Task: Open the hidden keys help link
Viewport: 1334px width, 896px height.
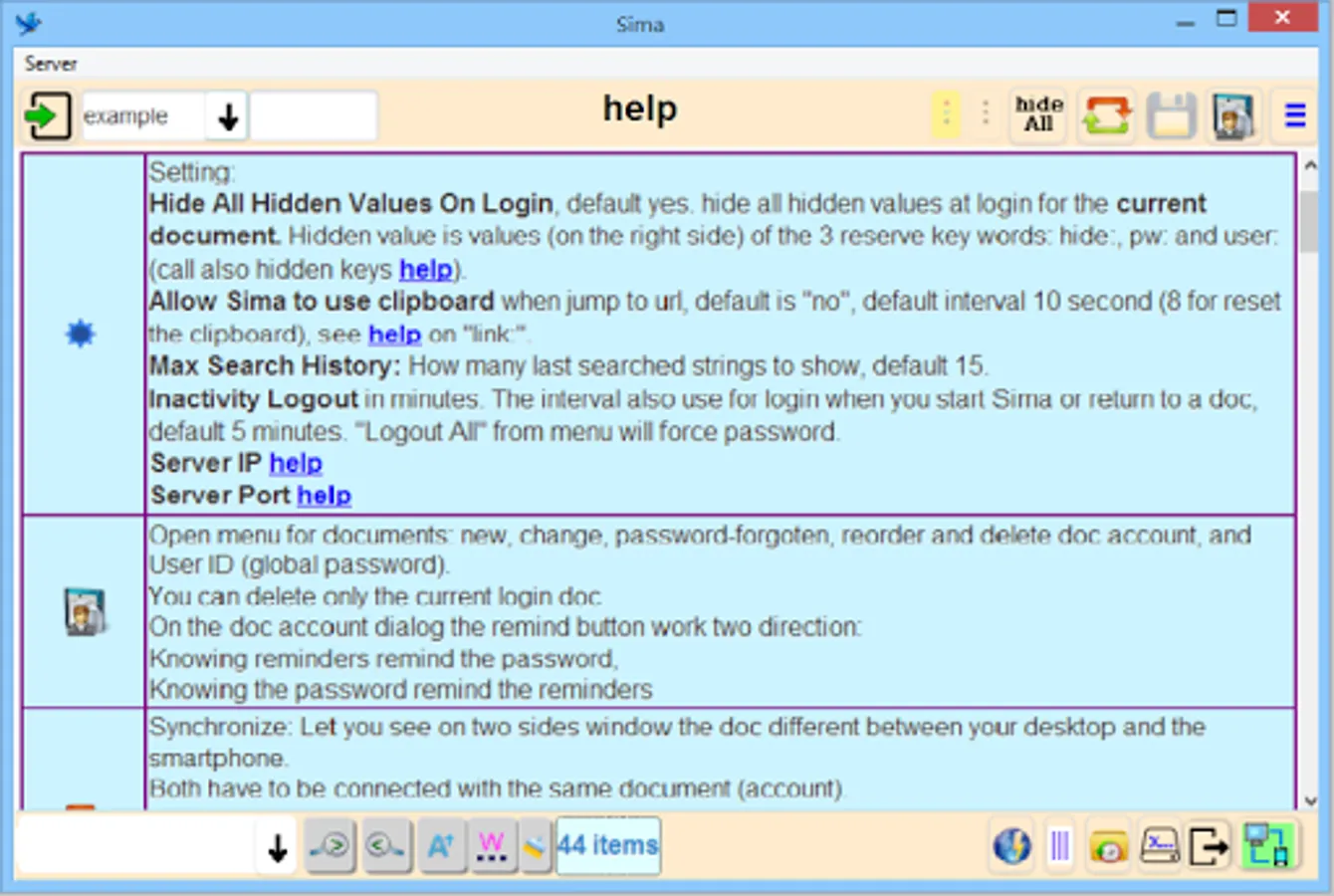Action: pyautogui.click(x=426, y=269)
